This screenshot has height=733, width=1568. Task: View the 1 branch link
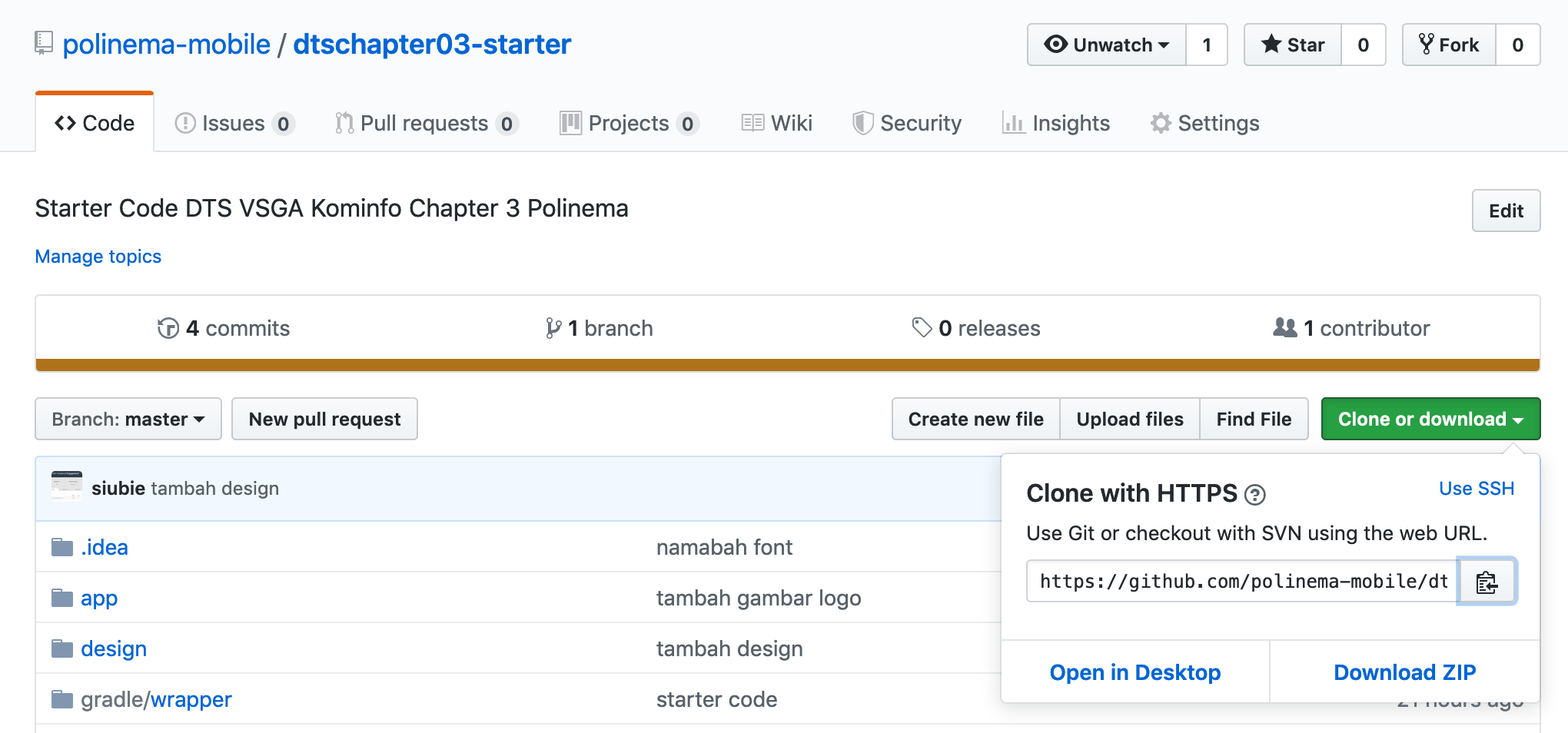600,328
